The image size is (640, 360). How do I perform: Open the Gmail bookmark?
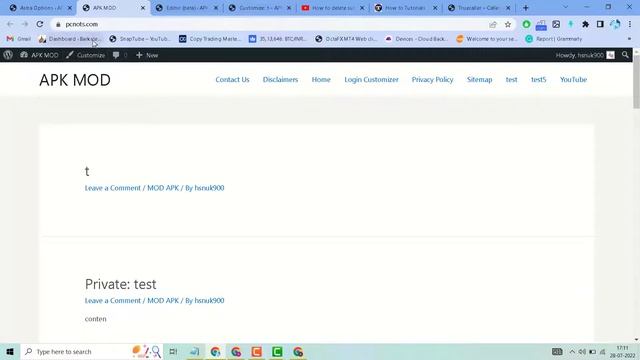click(x=19, y=39)
